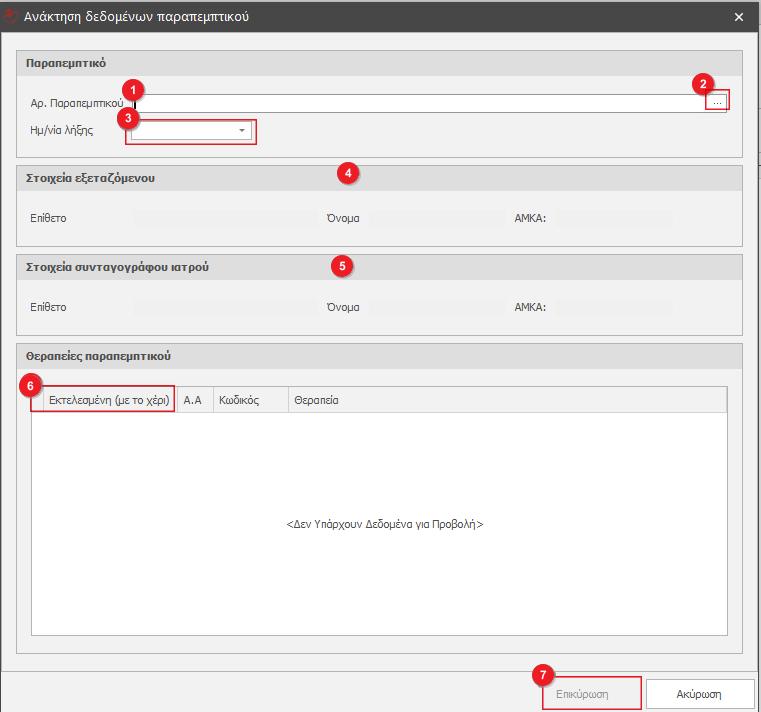Click the Αρ. Παραπεμπτικού text field

(x=420, y=103)
